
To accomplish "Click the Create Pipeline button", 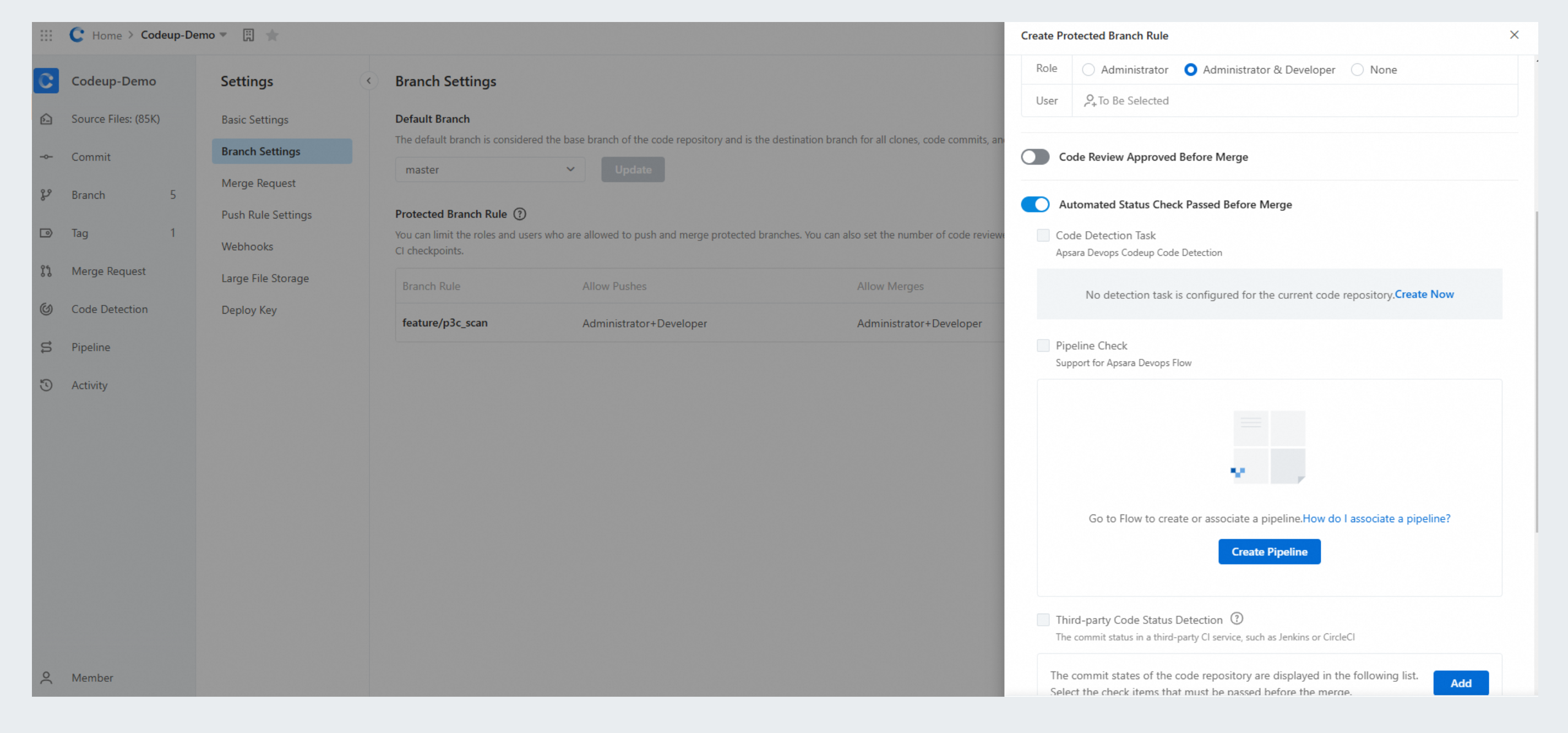I will click(x=1269, y=552).
